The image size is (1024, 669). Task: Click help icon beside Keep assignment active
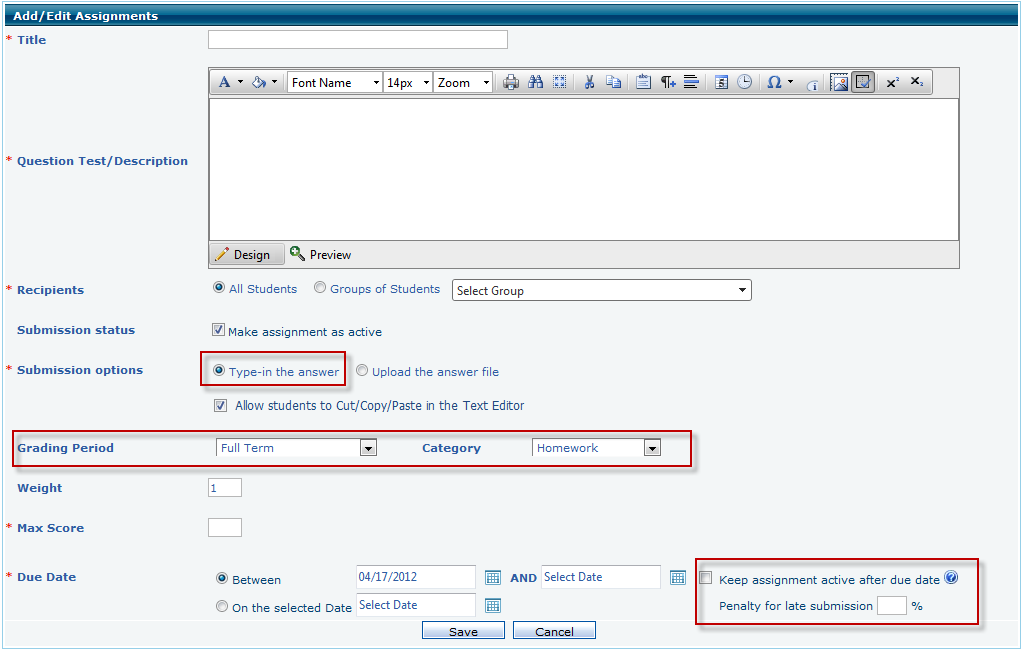951,578
